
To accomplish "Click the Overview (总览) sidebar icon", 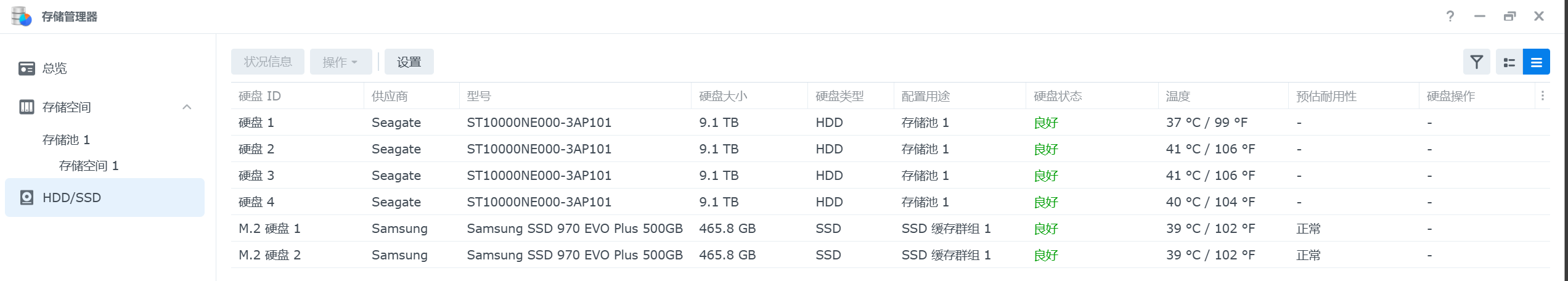I will click(27, 68).
